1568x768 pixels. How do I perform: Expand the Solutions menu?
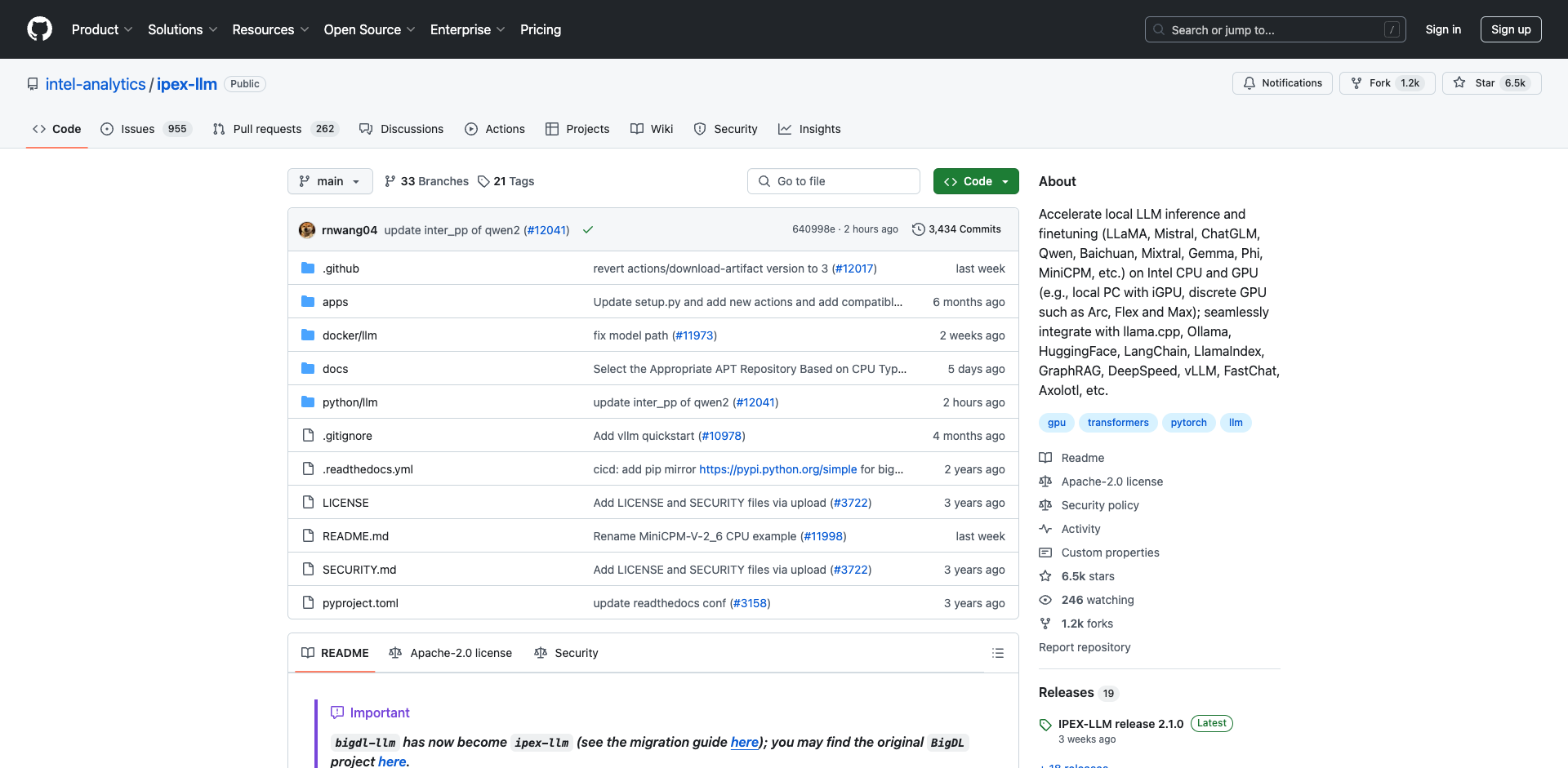click(183, 29)
